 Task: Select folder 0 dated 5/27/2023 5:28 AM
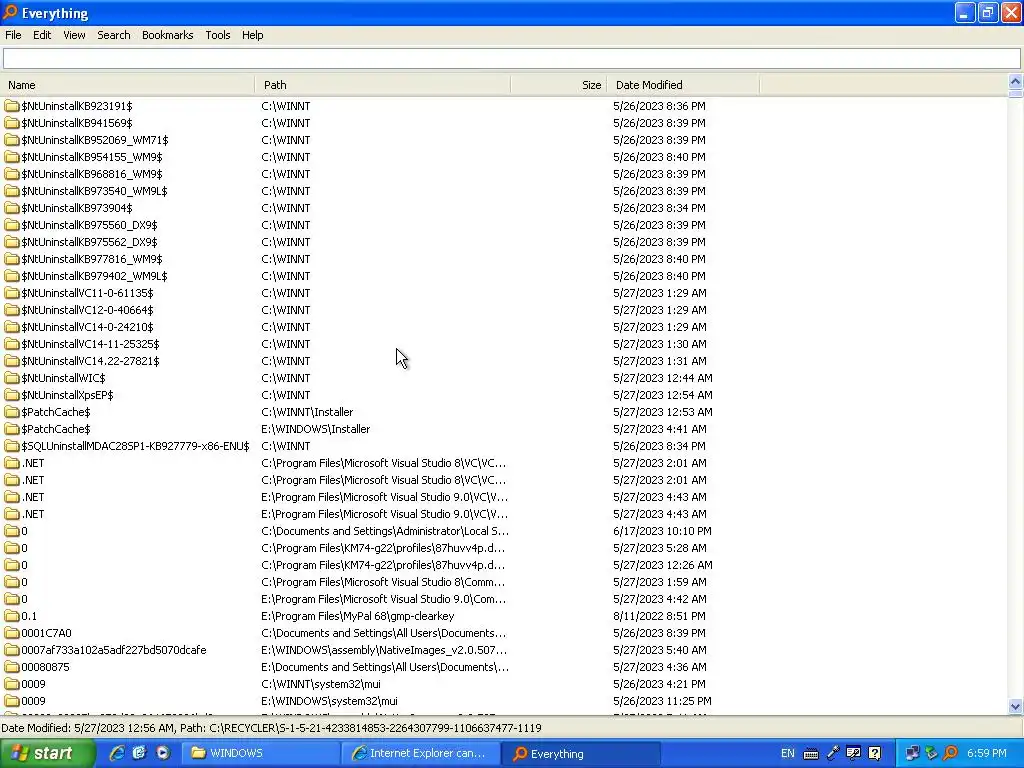[24, 548]
